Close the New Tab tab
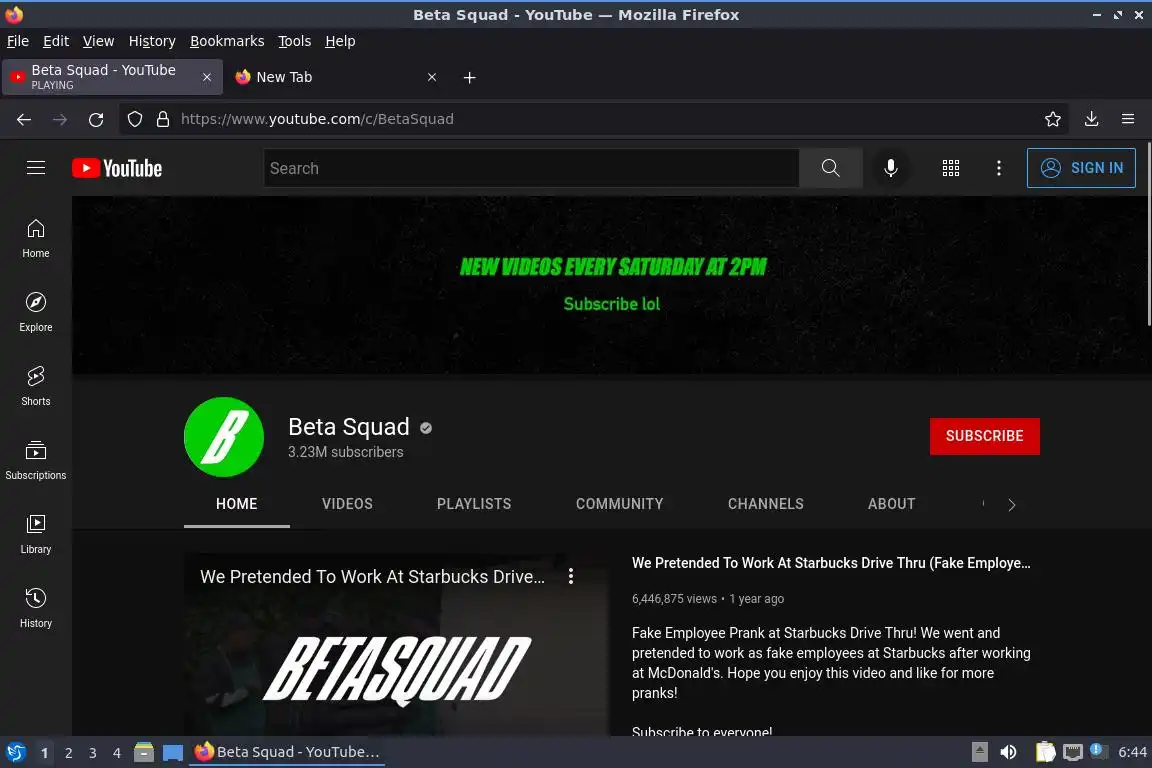Screen dimensions: 1152x768 pyautogui.click(x=432, y=77)
